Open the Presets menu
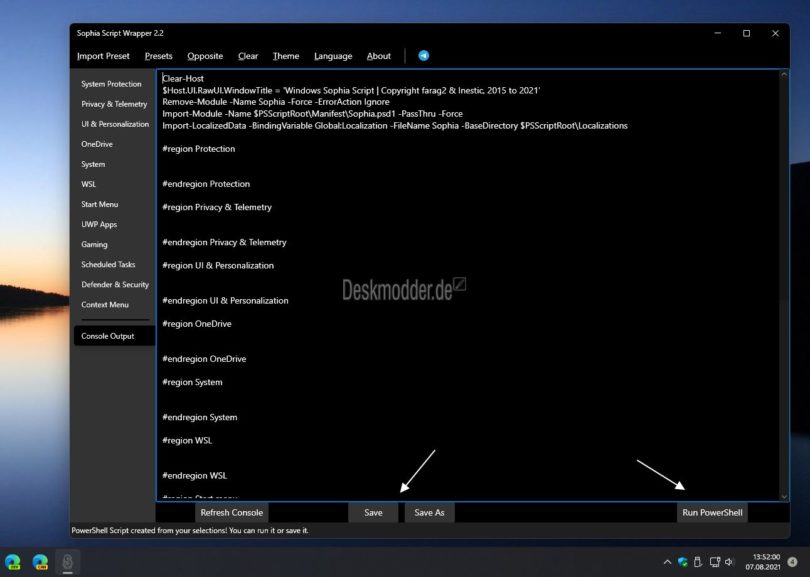 pyautogui.click(x=158, y=56)
